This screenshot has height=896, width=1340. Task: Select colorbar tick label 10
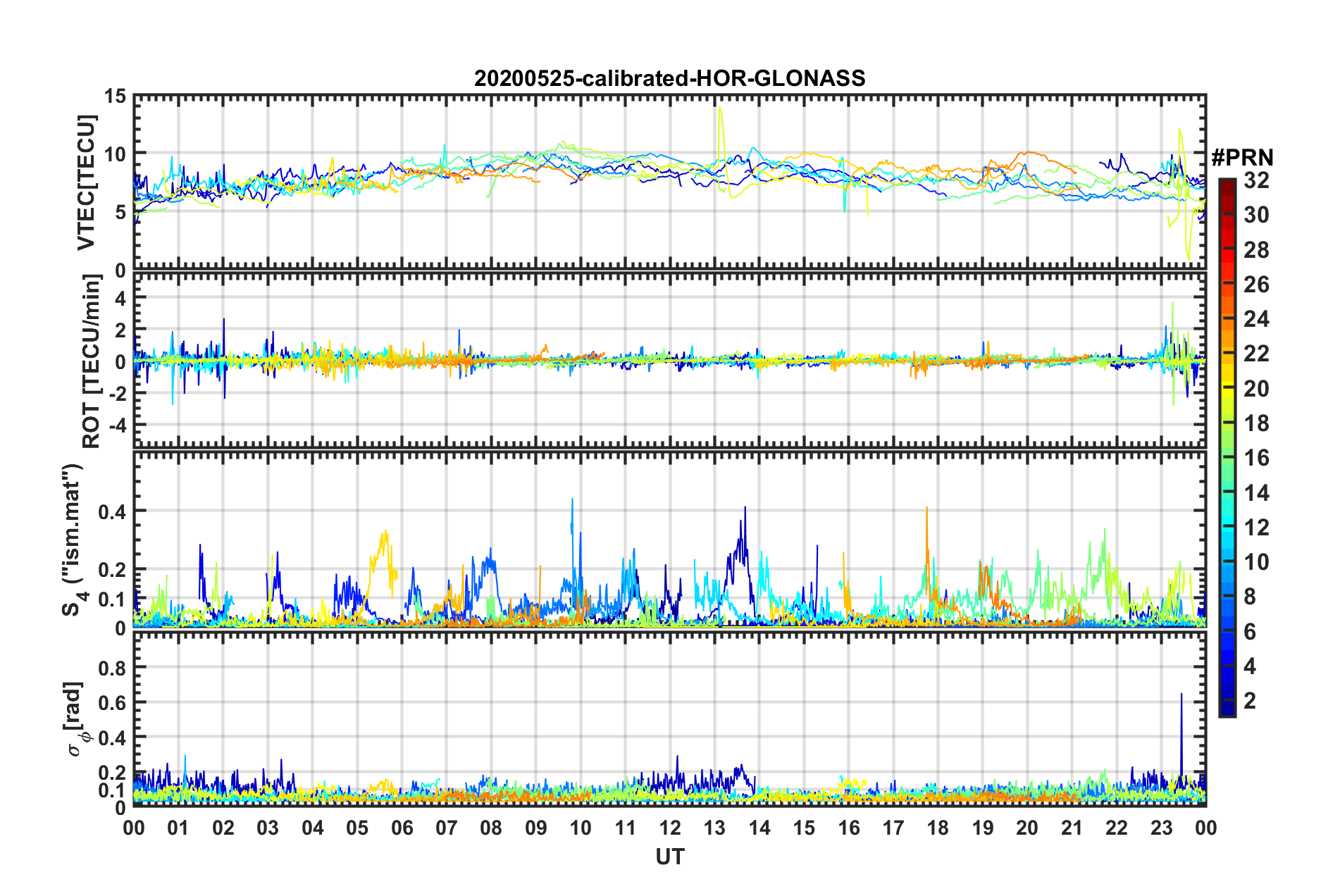pyautogui.click(x=1256, y=562)
